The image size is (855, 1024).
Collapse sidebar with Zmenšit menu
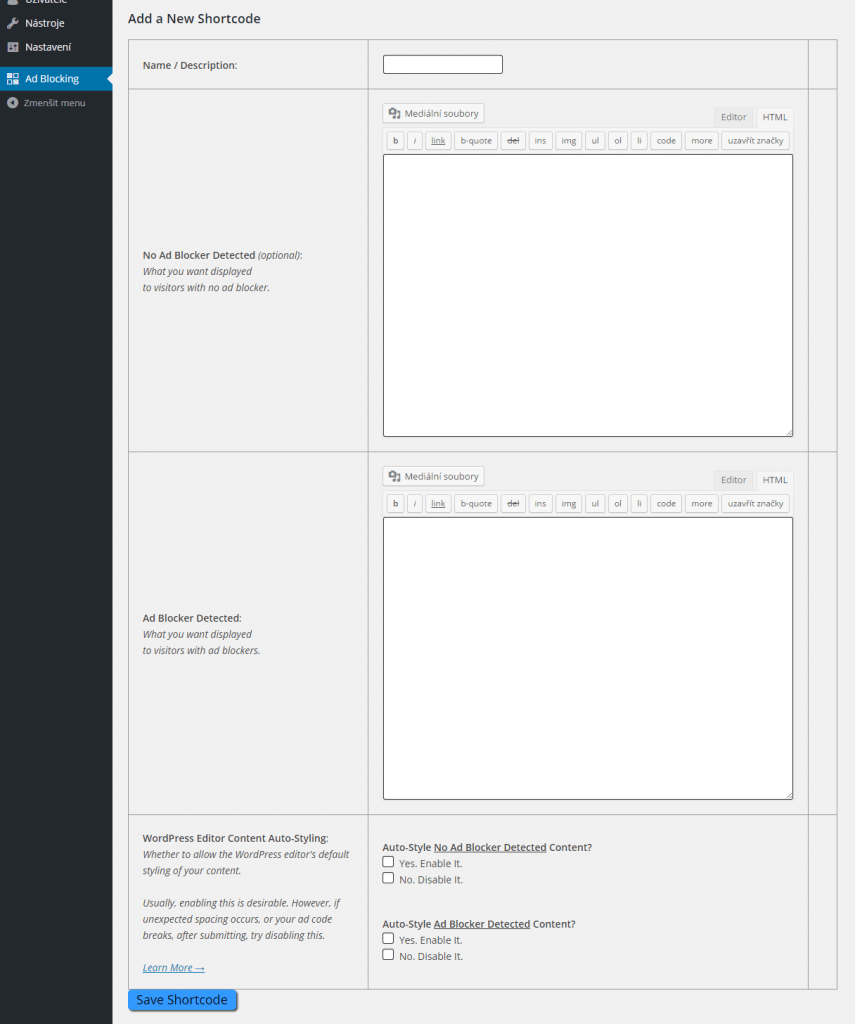point(56,103)
